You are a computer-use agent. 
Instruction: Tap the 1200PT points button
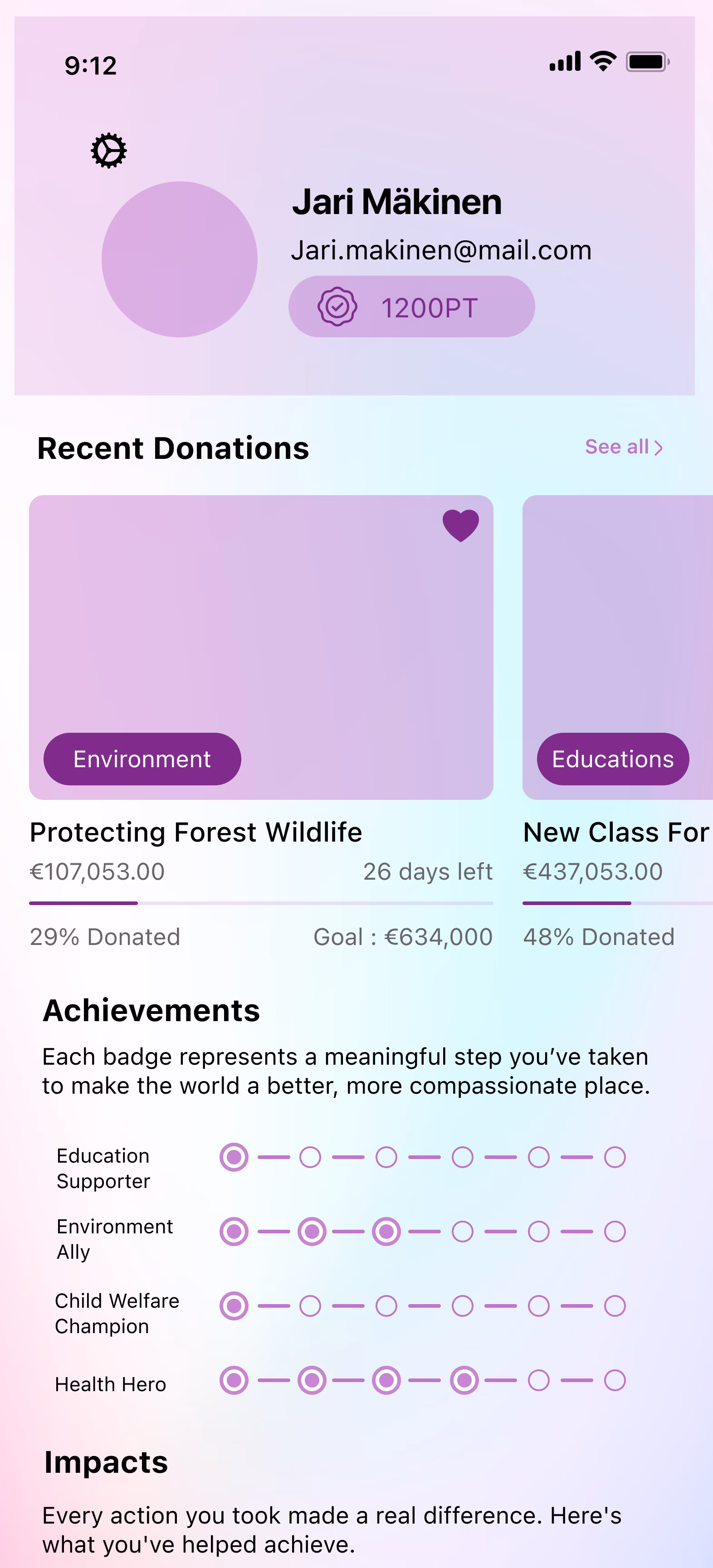pyautogui.click(x=411, y=307)
